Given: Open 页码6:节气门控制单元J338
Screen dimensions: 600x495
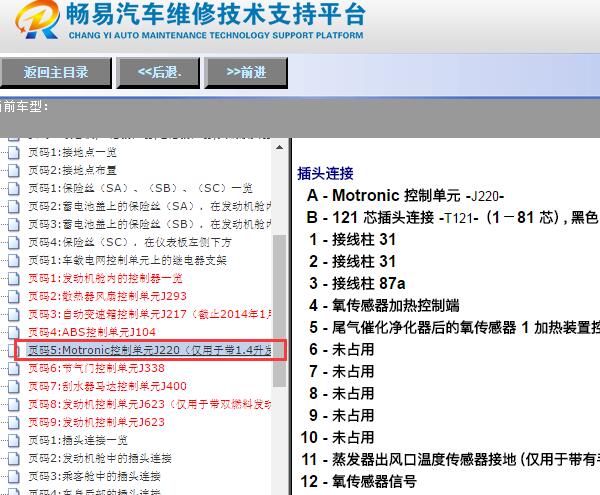Looking at the screenshot, I should pyautogui.click(x=96, y=368).
